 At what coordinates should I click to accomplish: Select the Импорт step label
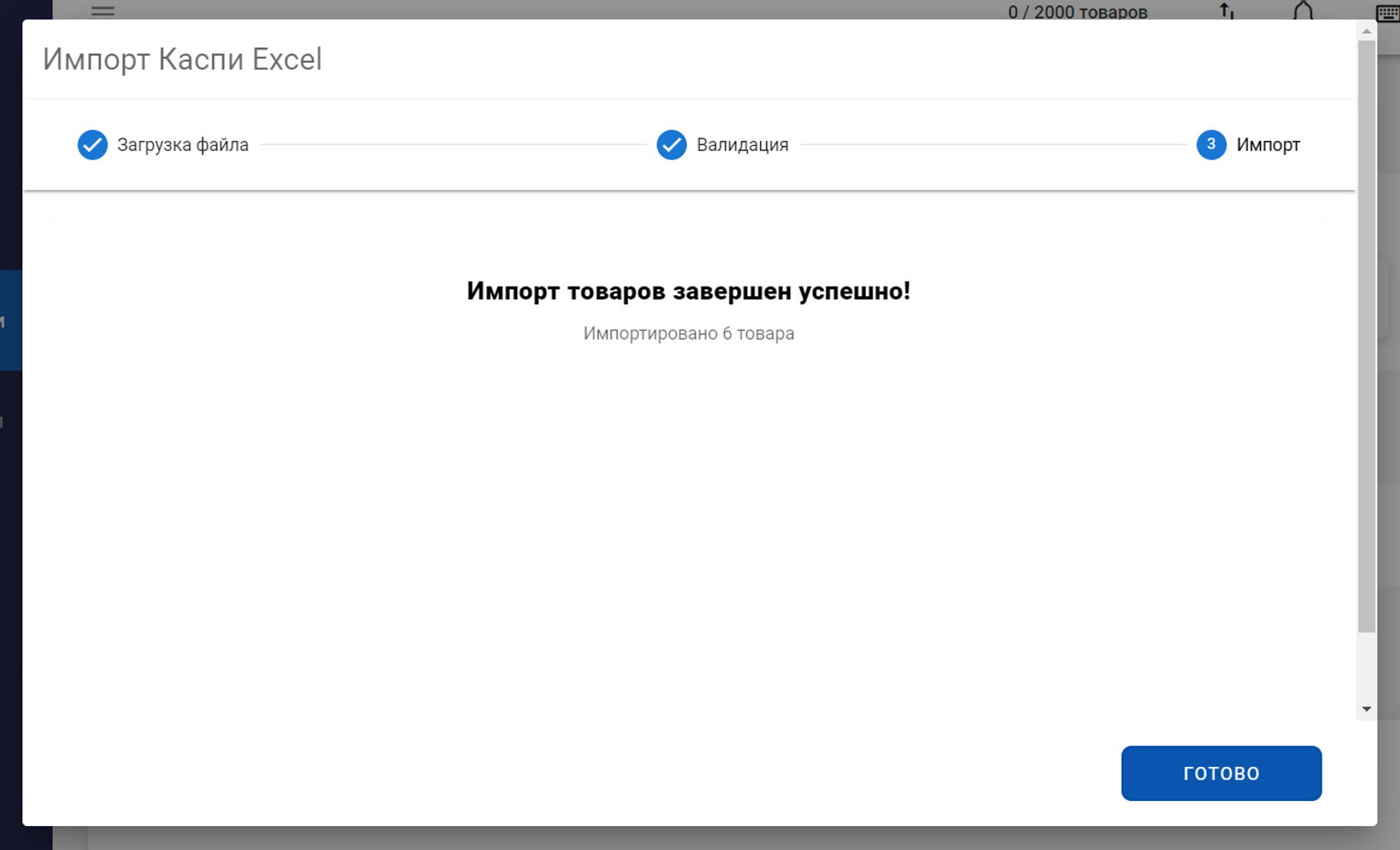pos(1268,145)
